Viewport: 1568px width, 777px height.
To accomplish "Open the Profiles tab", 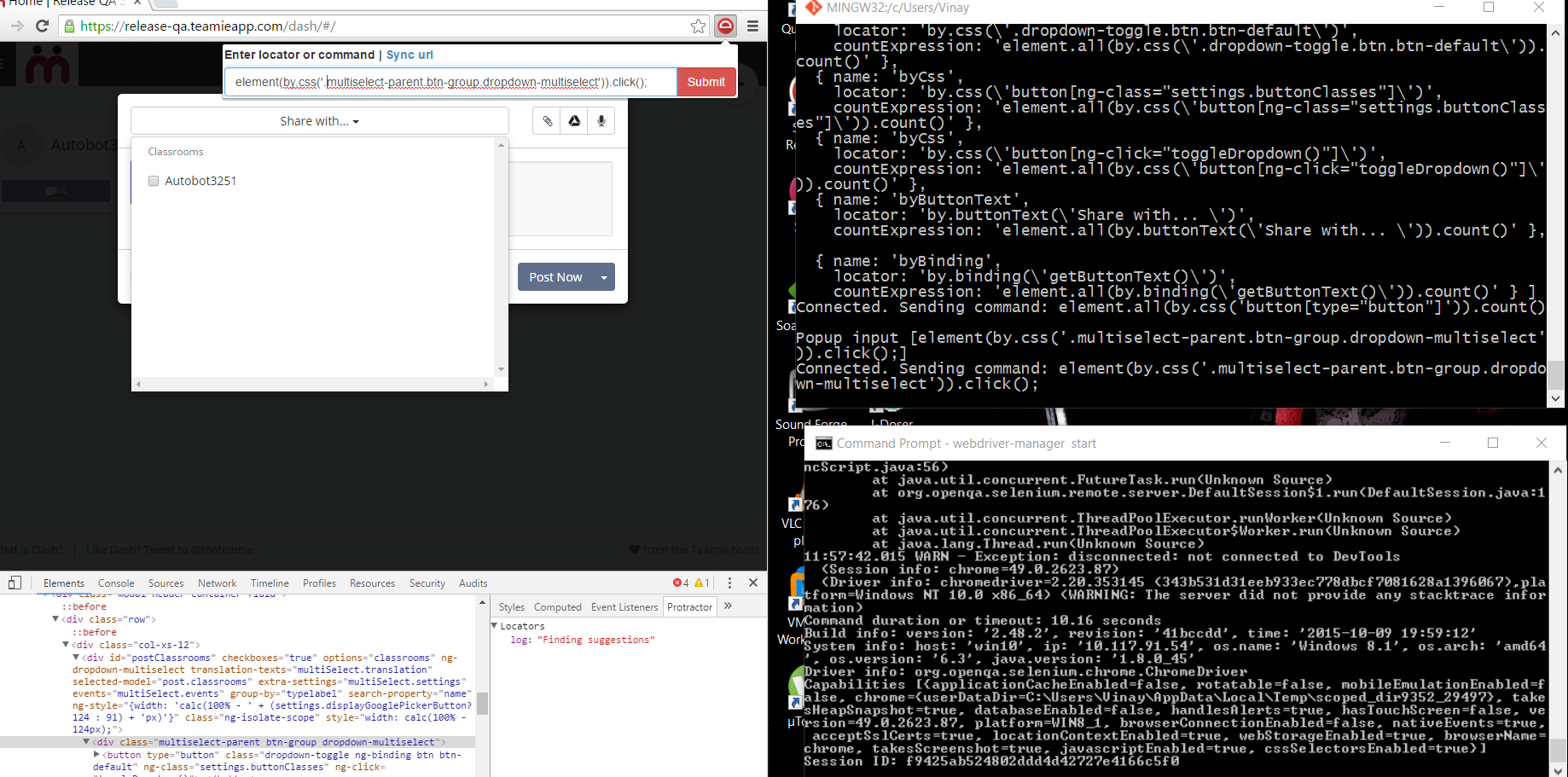I will click(319, 583).
